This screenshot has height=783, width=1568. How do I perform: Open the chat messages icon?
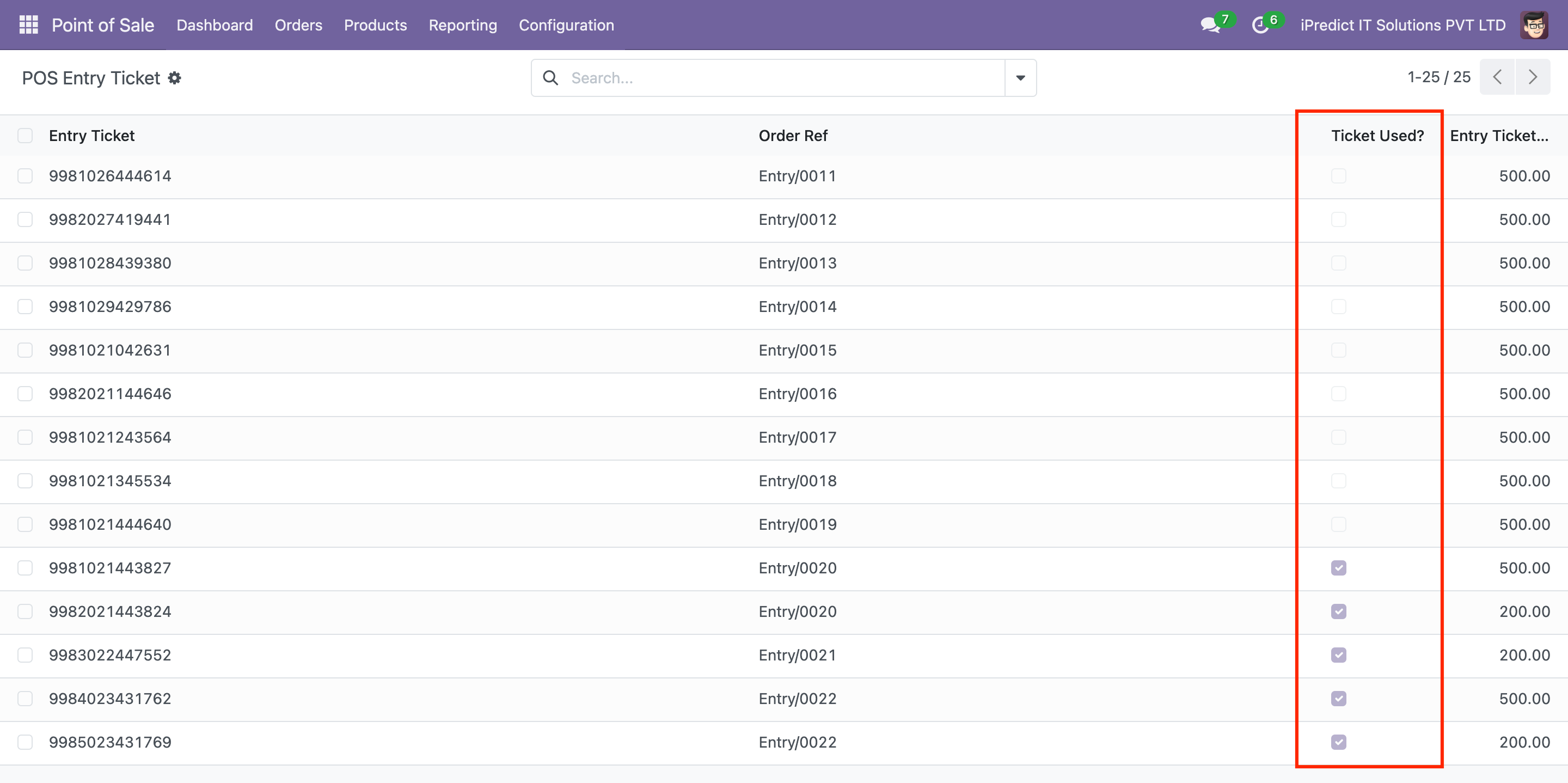click(x=1209, y=25)
